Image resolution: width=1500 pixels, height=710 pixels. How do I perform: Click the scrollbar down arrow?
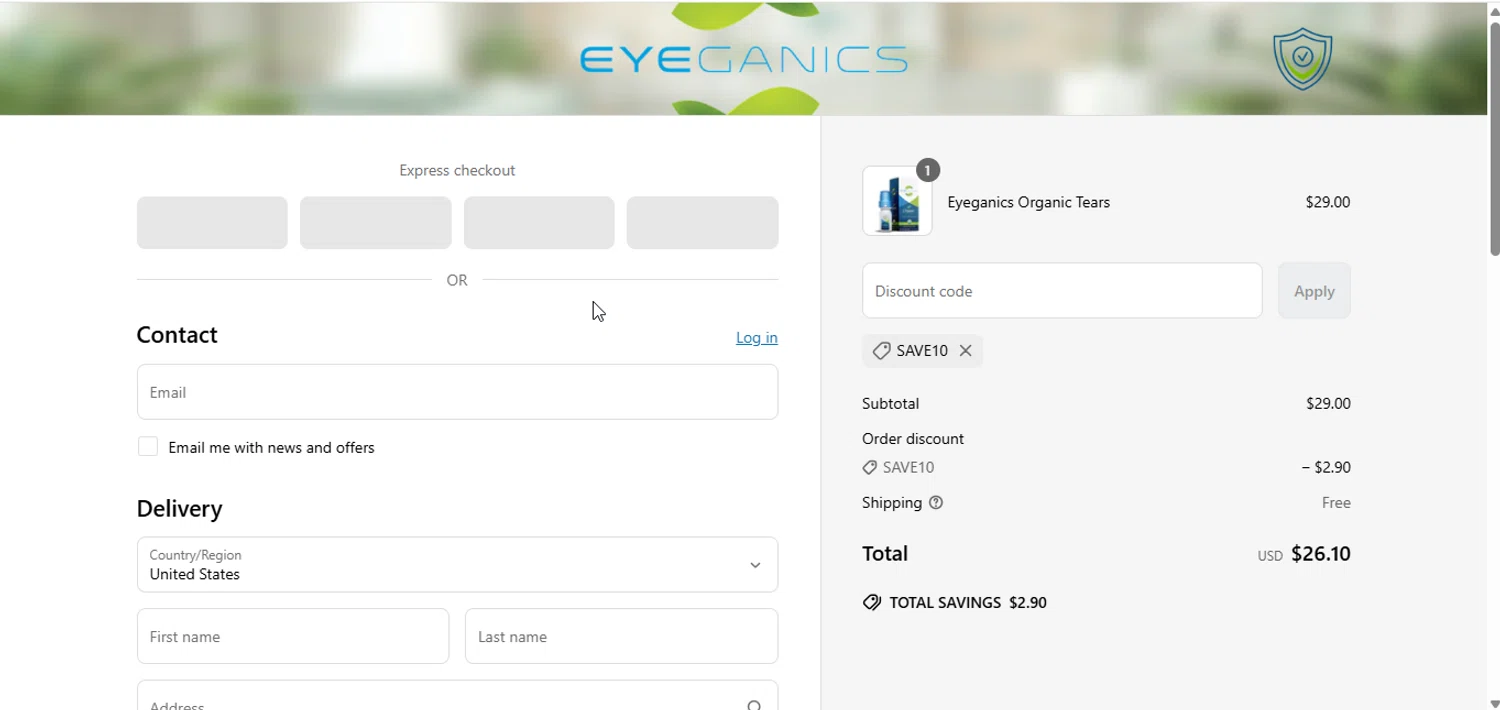[x=1494, y=703]
